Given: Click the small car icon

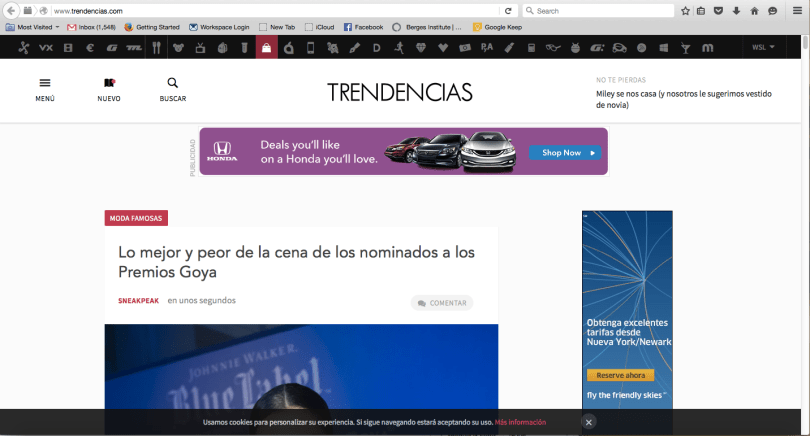Looking at the screenshot, I should [619, 48].
